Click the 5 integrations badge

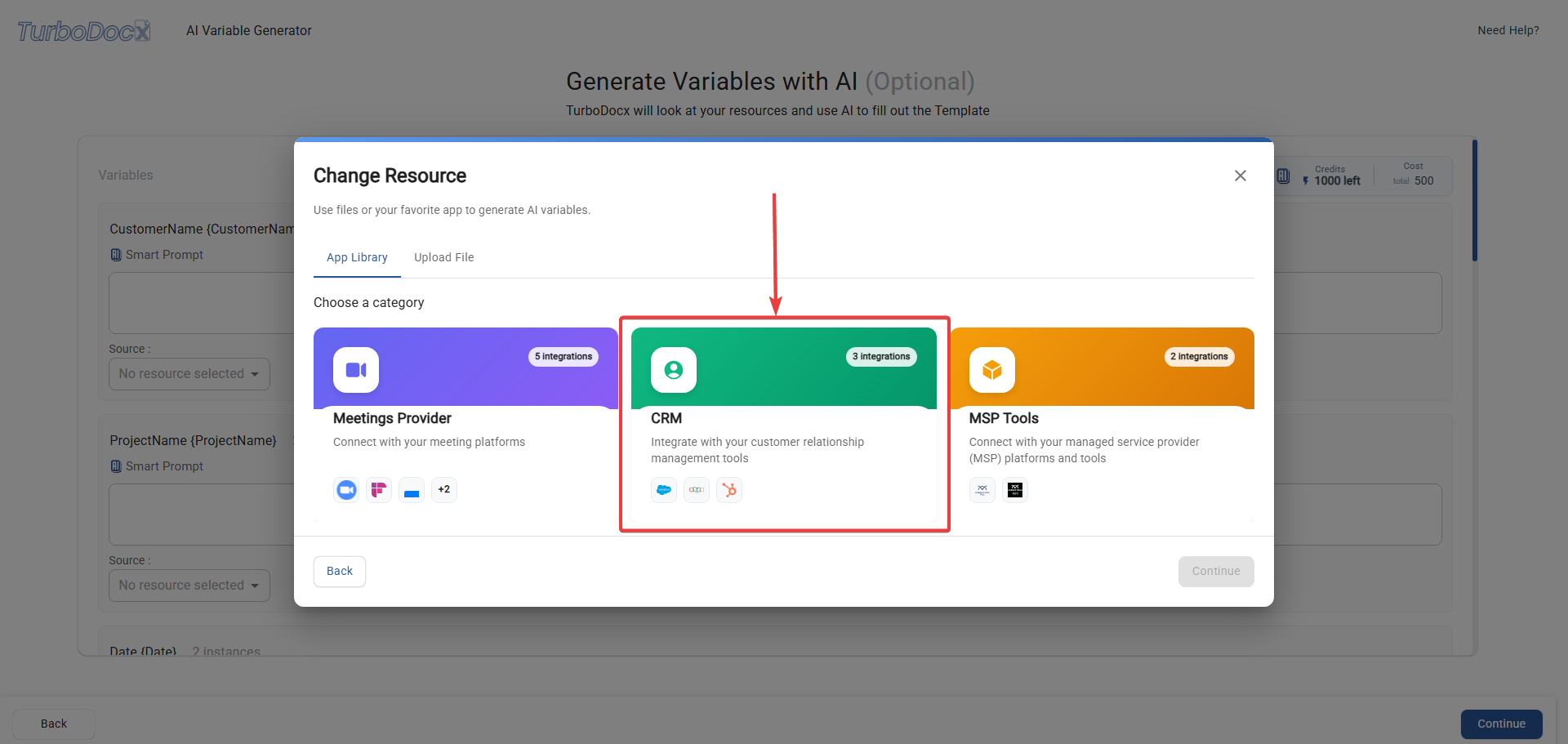click(563, 357)
